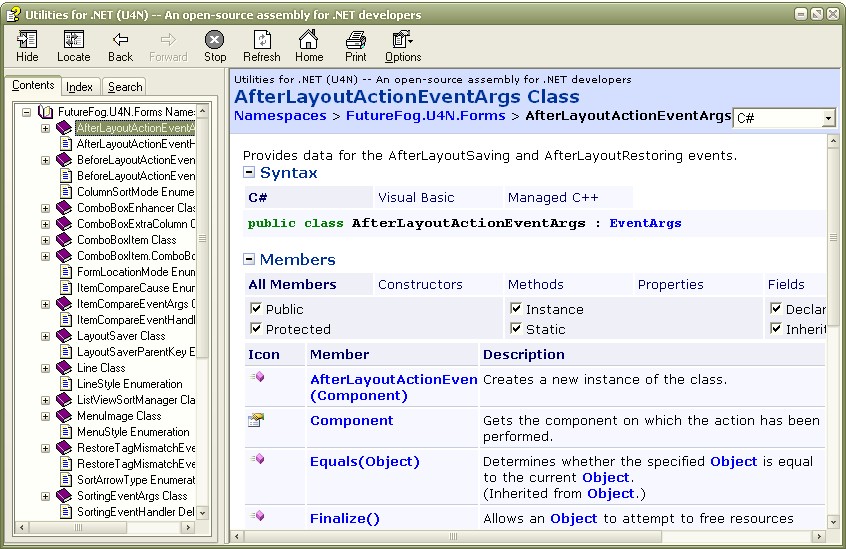Click the page icon for ColumnSortMode Enumeration
Viewport: 846px width, 549px height.
coord(66,191)
